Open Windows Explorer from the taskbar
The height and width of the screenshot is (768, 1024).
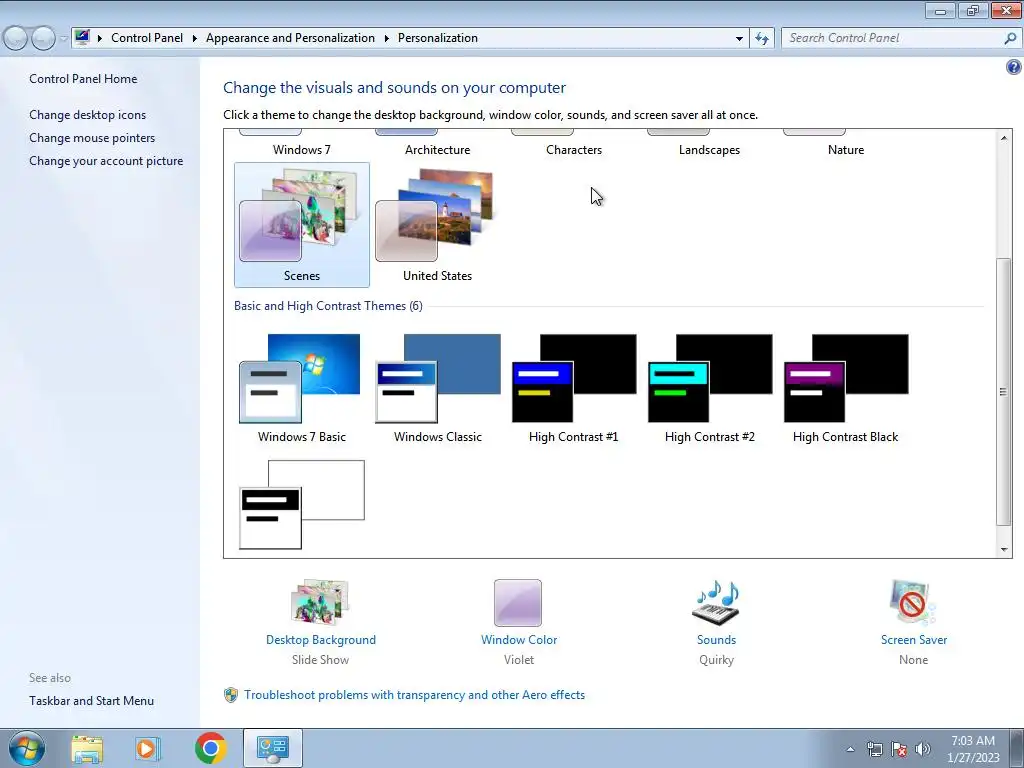(87, 748)
